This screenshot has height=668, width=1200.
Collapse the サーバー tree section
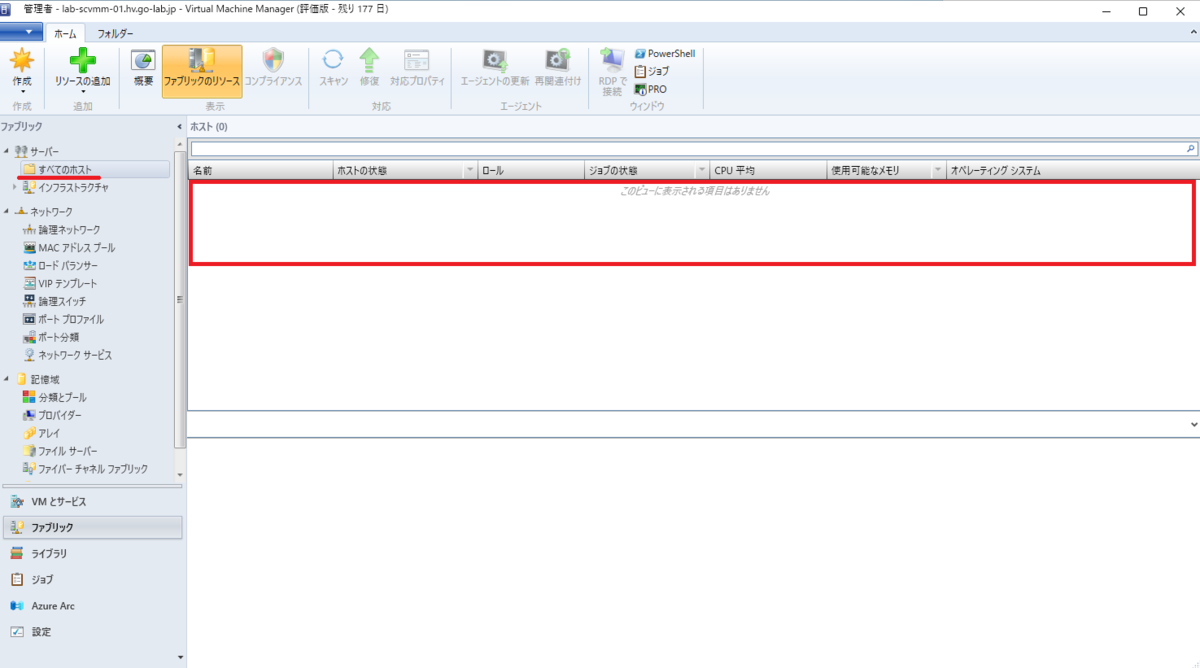(x=7, y=151)
